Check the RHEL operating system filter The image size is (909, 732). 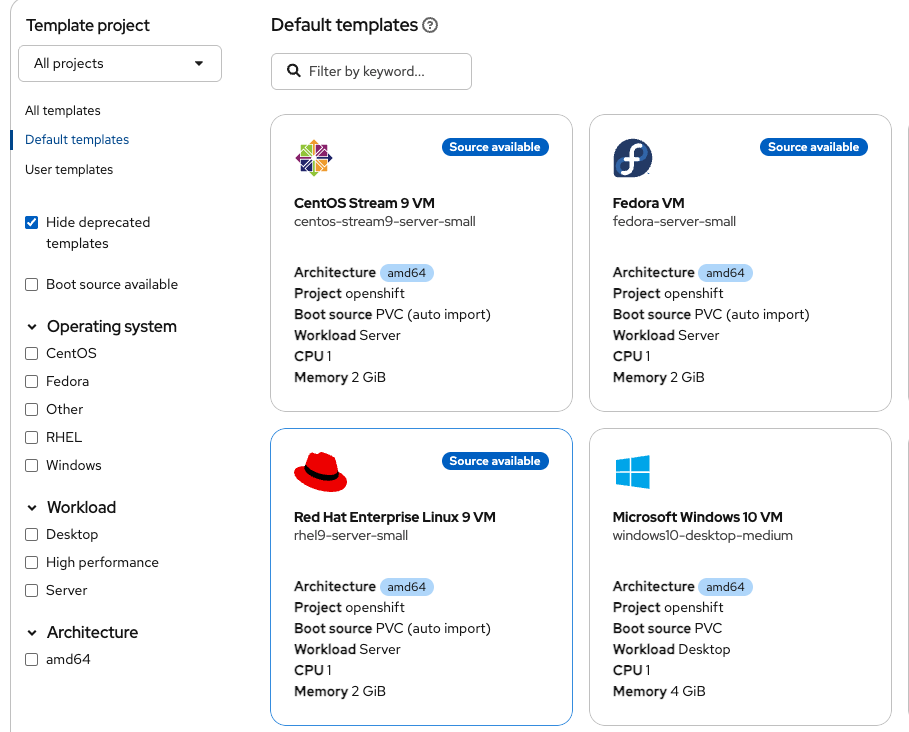pyautogui.click(x=32, y=438)
